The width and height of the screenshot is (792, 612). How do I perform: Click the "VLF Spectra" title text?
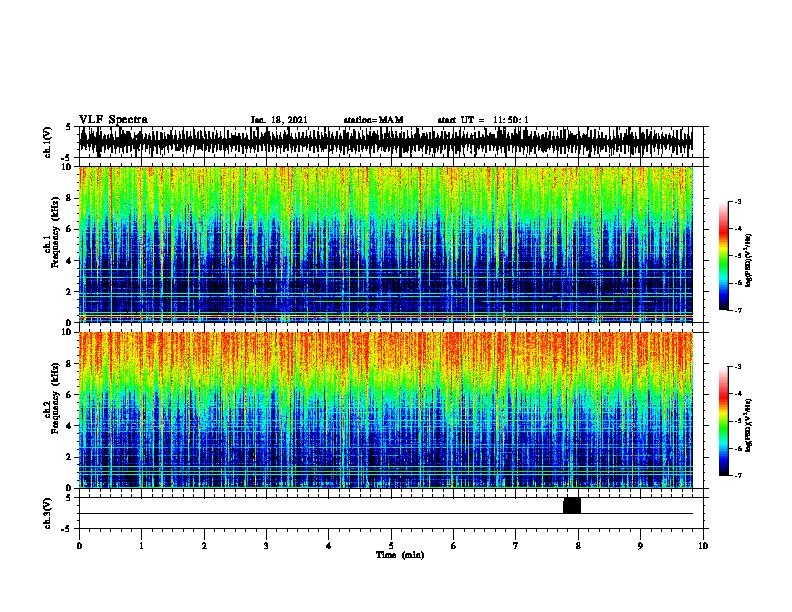(113, 120)
